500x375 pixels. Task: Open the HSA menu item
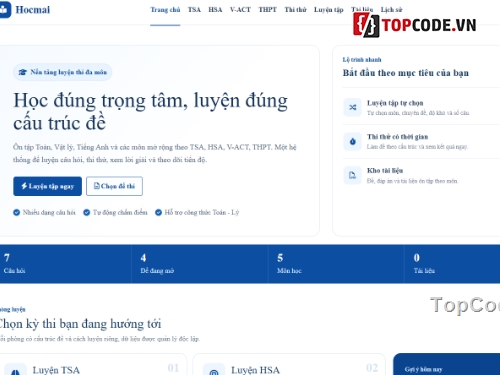(x=215, y=10)
